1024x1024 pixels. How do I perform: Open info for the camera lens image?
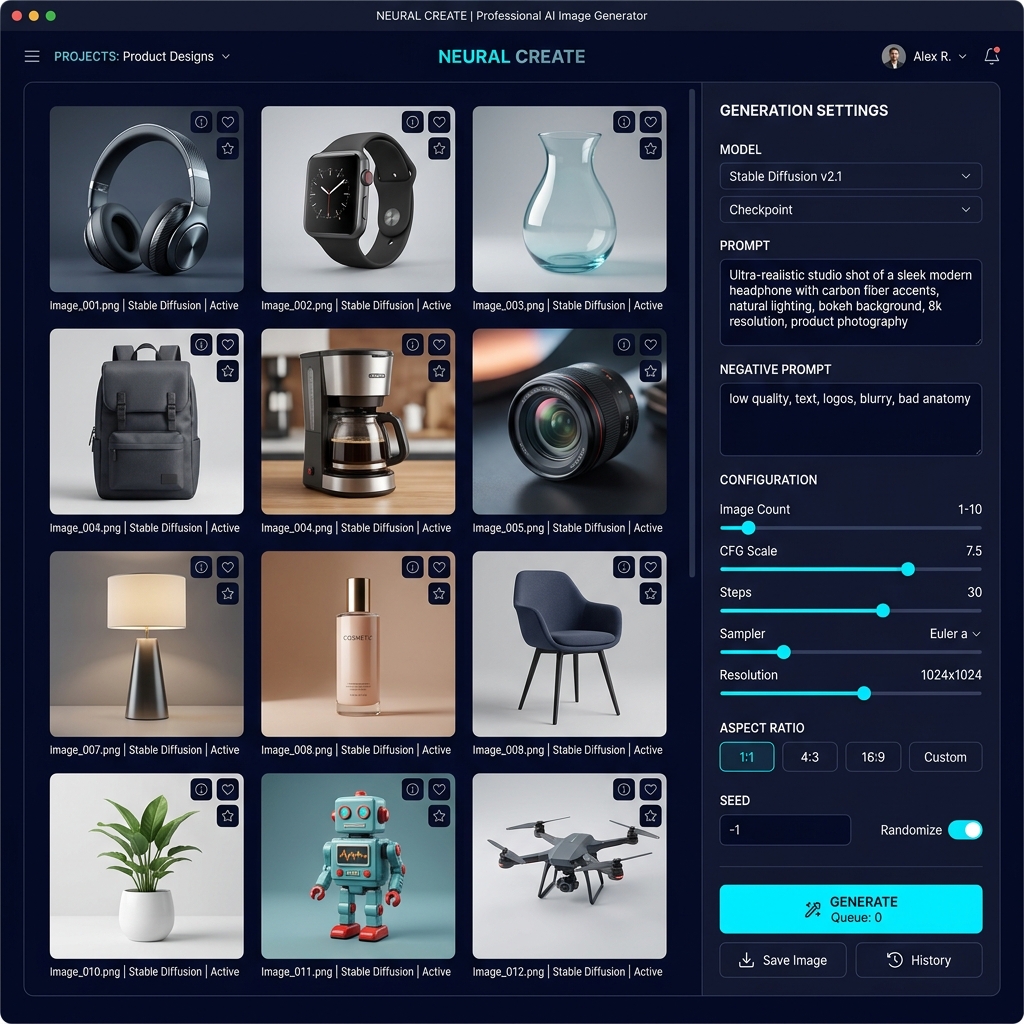click(625, 345)
